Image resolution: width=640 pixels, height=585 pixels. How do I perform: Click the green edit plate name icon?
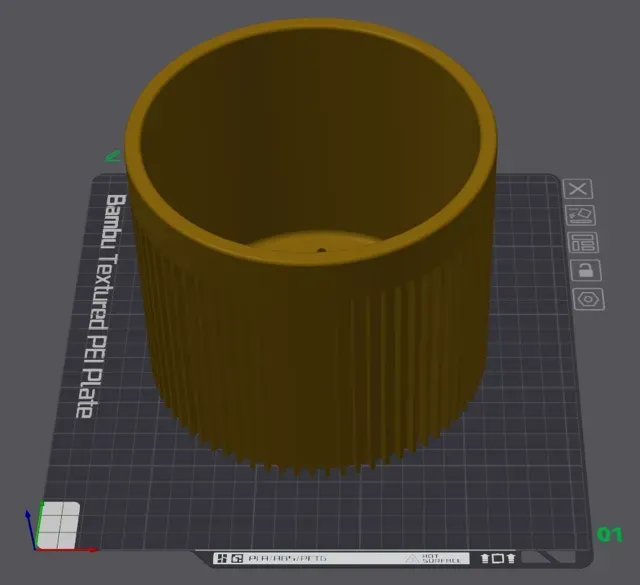tap(112, 156)
